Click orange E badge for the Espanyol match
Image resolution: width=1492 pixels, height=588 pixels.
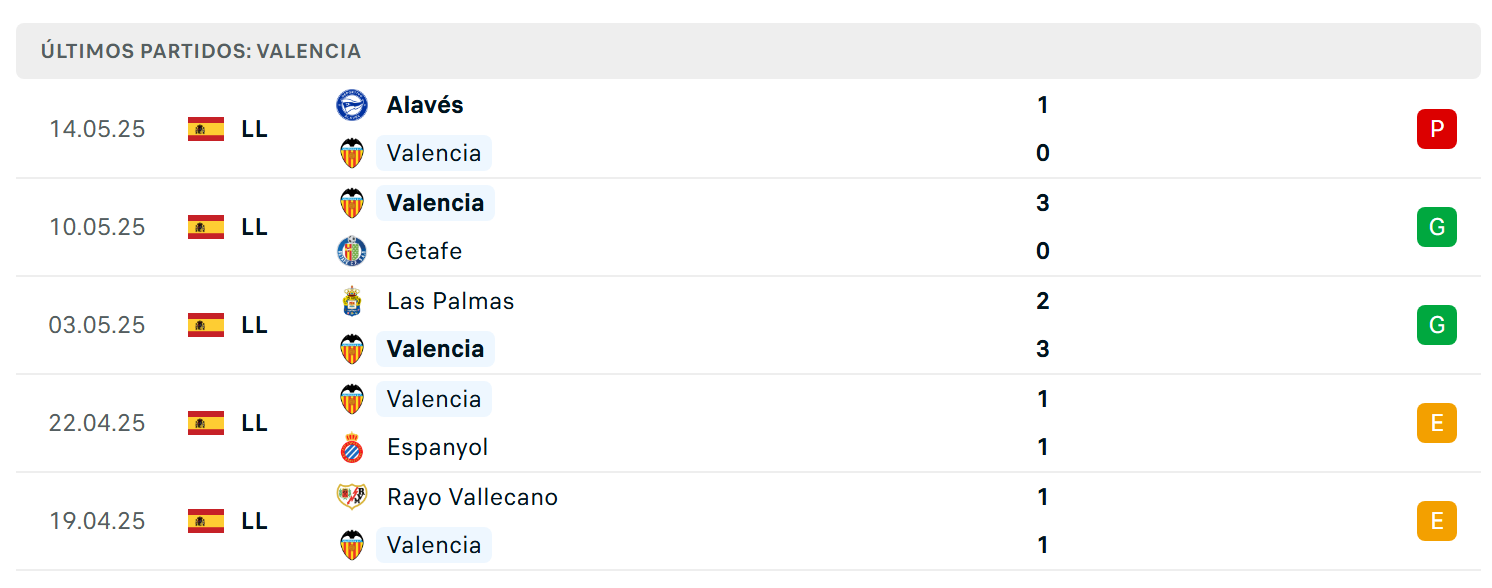click(1437, 423)
